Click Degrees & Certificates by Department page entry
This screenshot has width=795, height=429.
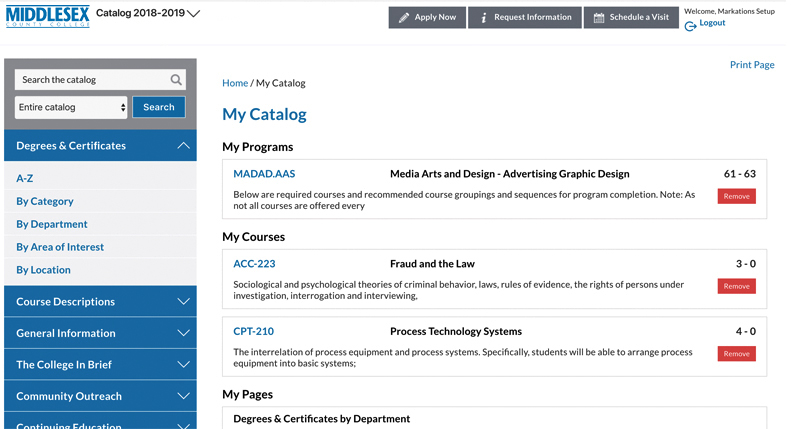(321, 419)
